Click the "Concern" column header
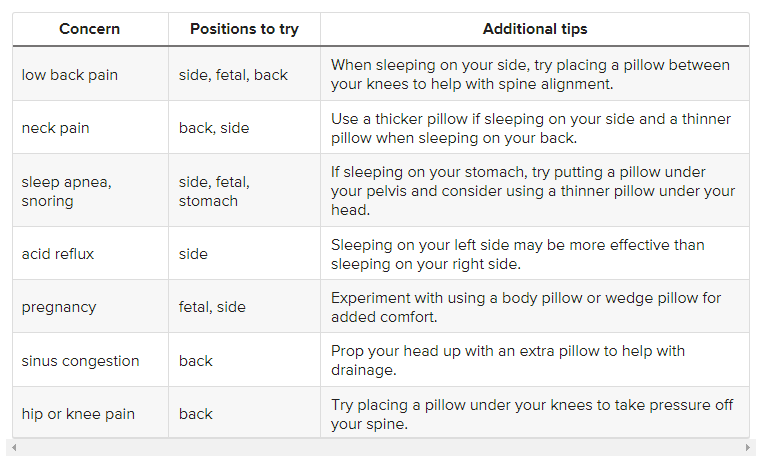 (90, 29)
